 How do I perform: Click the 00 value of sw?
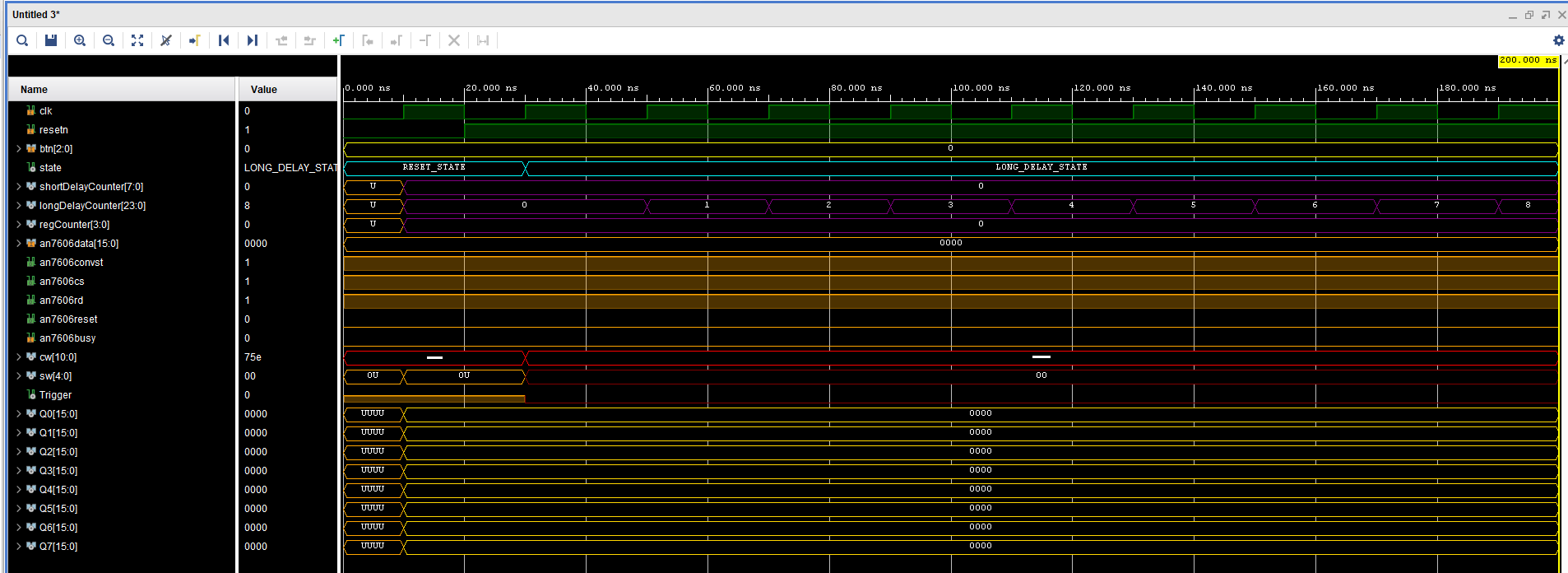tap(250, 376)
